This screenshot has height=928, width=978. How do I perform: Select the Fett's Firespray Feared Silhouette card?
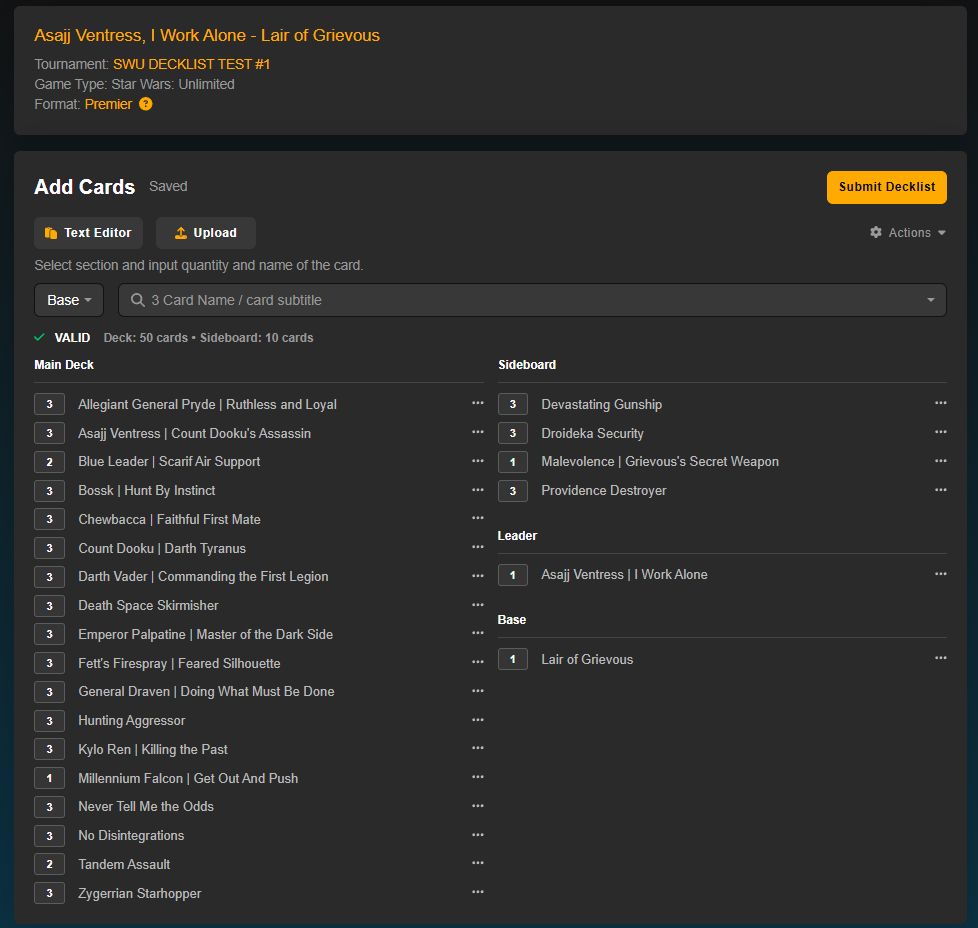pos(179,663)
